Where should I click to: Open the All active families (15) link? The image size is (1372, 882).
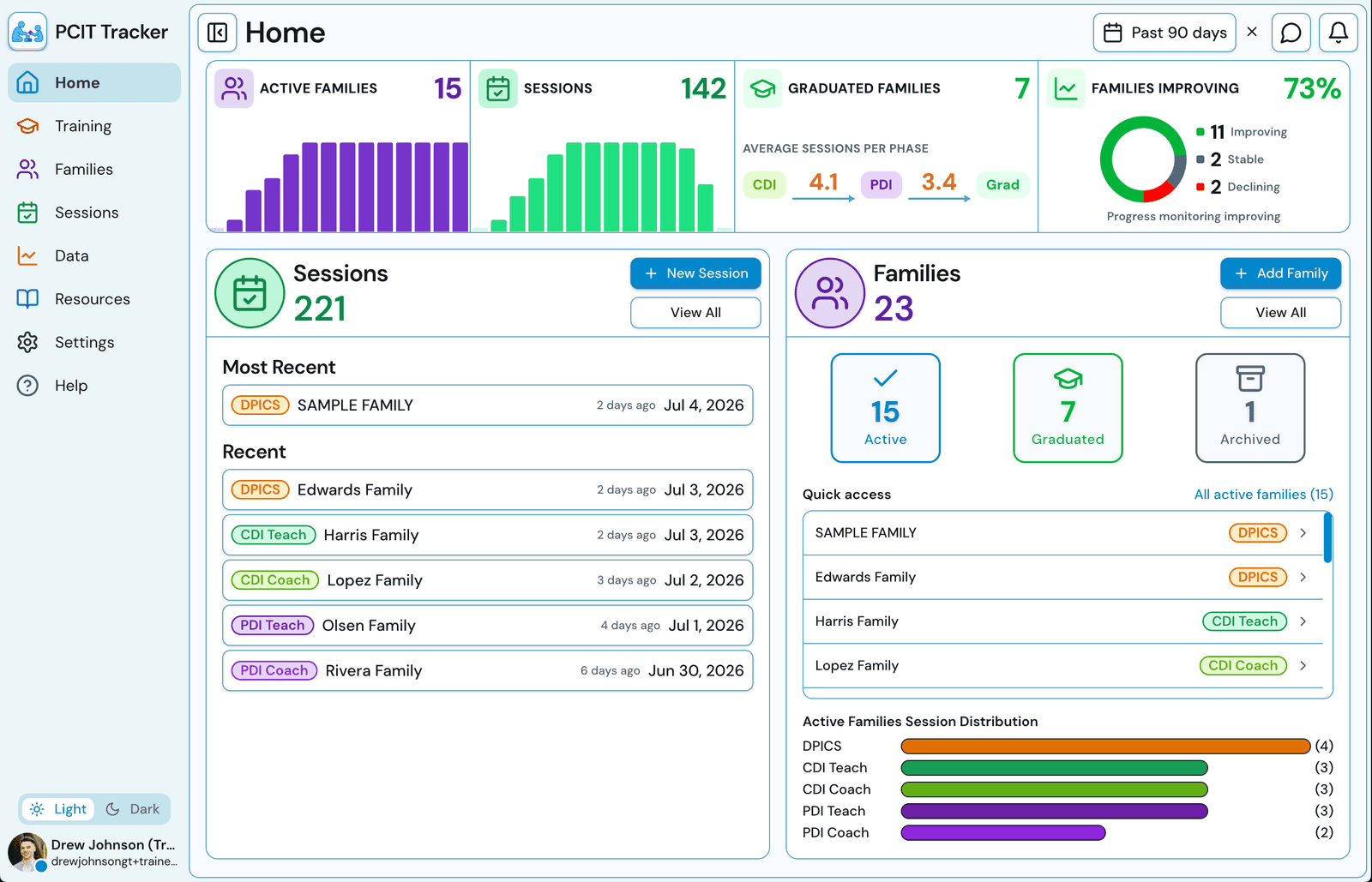[1263, 495]
